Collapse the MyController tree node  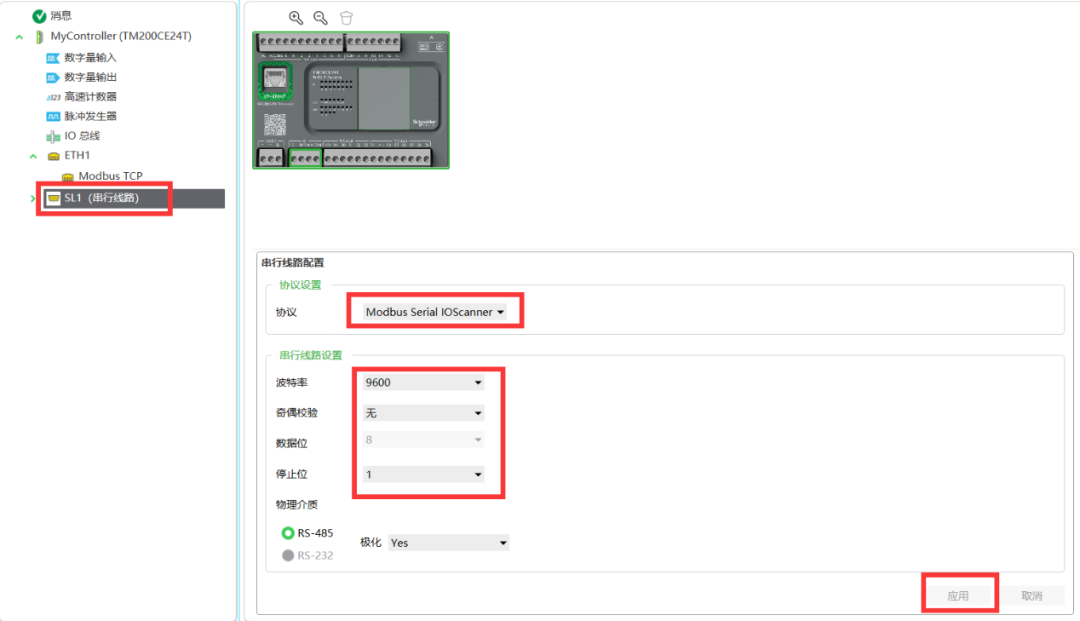(19, 37)
